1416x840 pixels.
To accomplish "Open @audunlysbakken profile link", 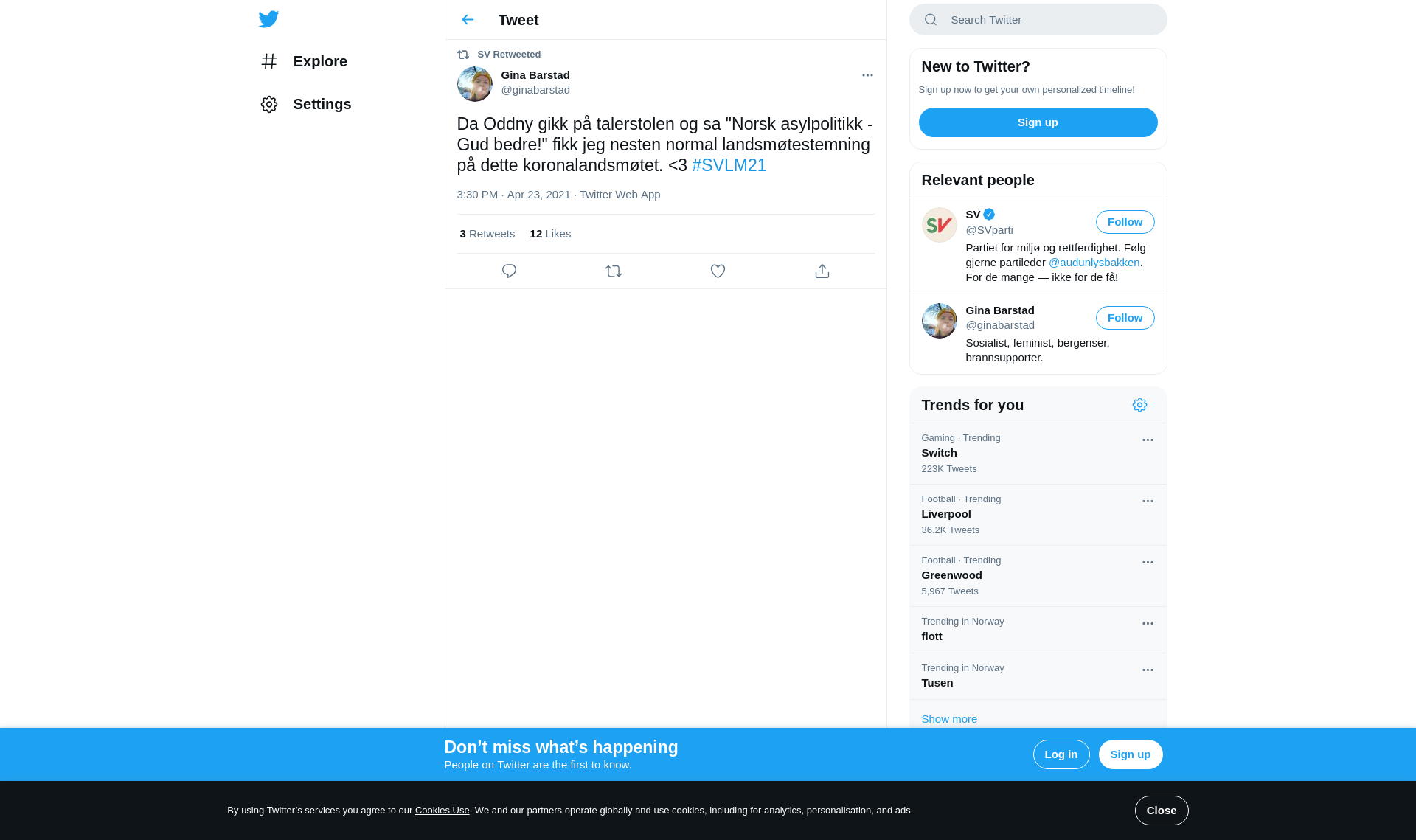I will (1094, 263).
